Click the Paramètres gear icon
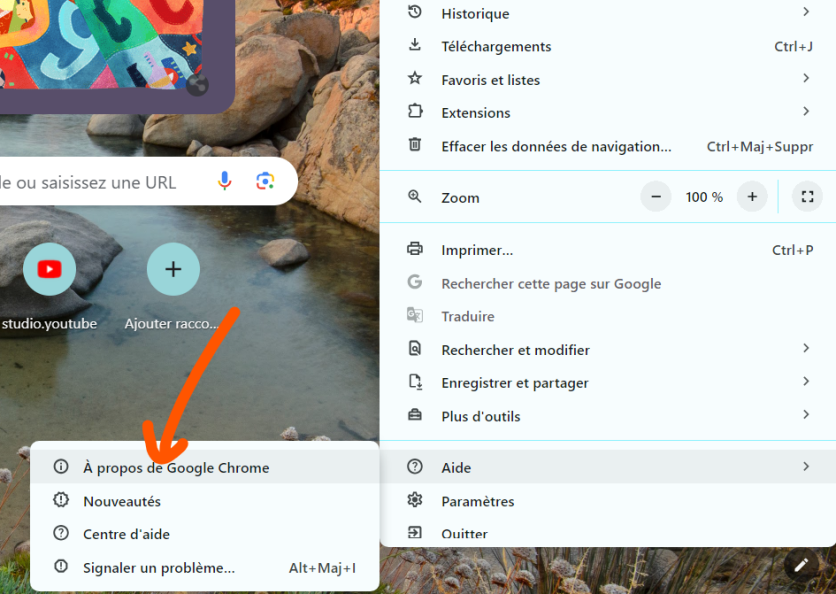 pos(415,500)
